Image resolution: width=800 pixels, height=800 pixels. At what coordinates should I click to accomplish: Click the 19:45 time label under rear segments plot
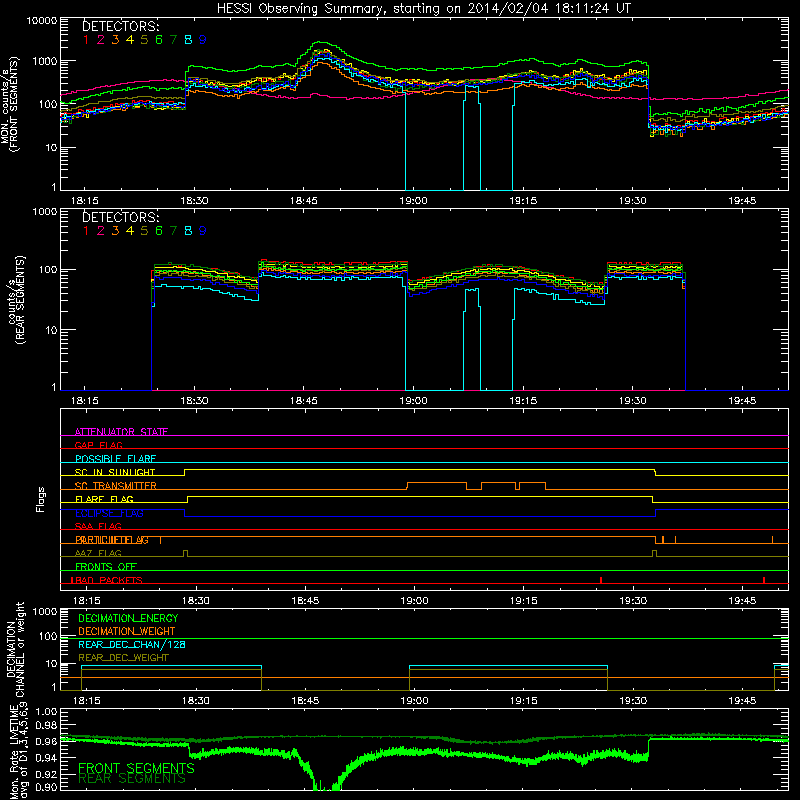(x=742, y=401)
